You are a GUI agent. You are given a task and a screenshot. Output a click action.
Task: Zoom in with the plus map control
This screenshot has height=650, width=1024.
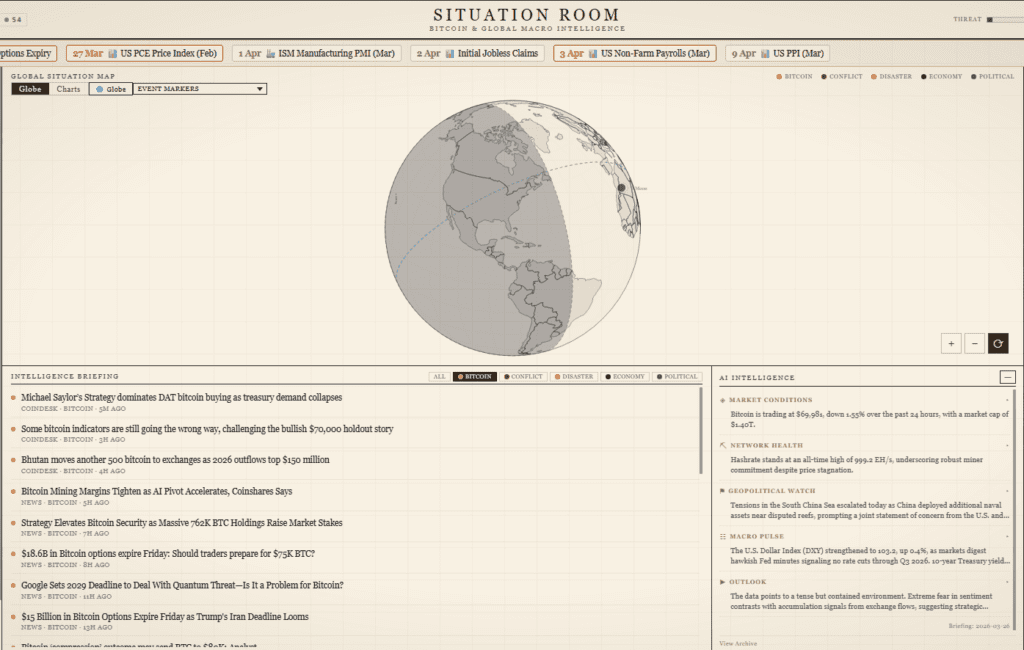pos(951,343)
